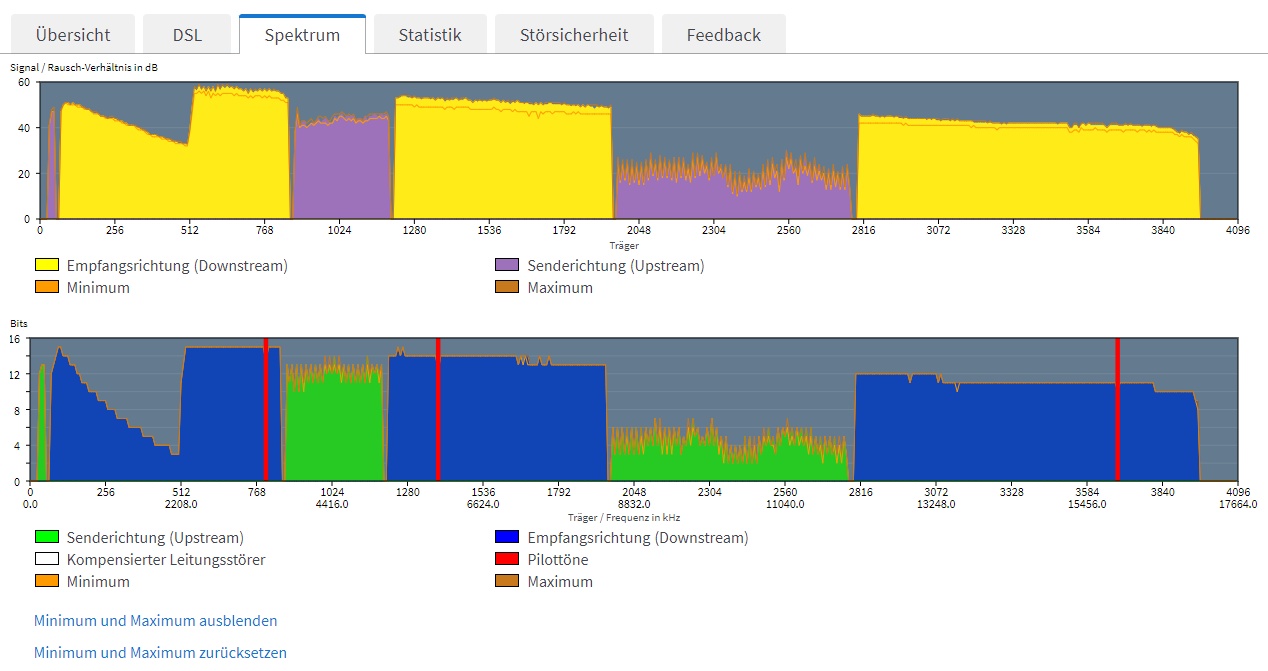Click the frequency value 8832.0
This screenshot has height=671, width=1268.
pyautogui.click(x=634, y=504)
